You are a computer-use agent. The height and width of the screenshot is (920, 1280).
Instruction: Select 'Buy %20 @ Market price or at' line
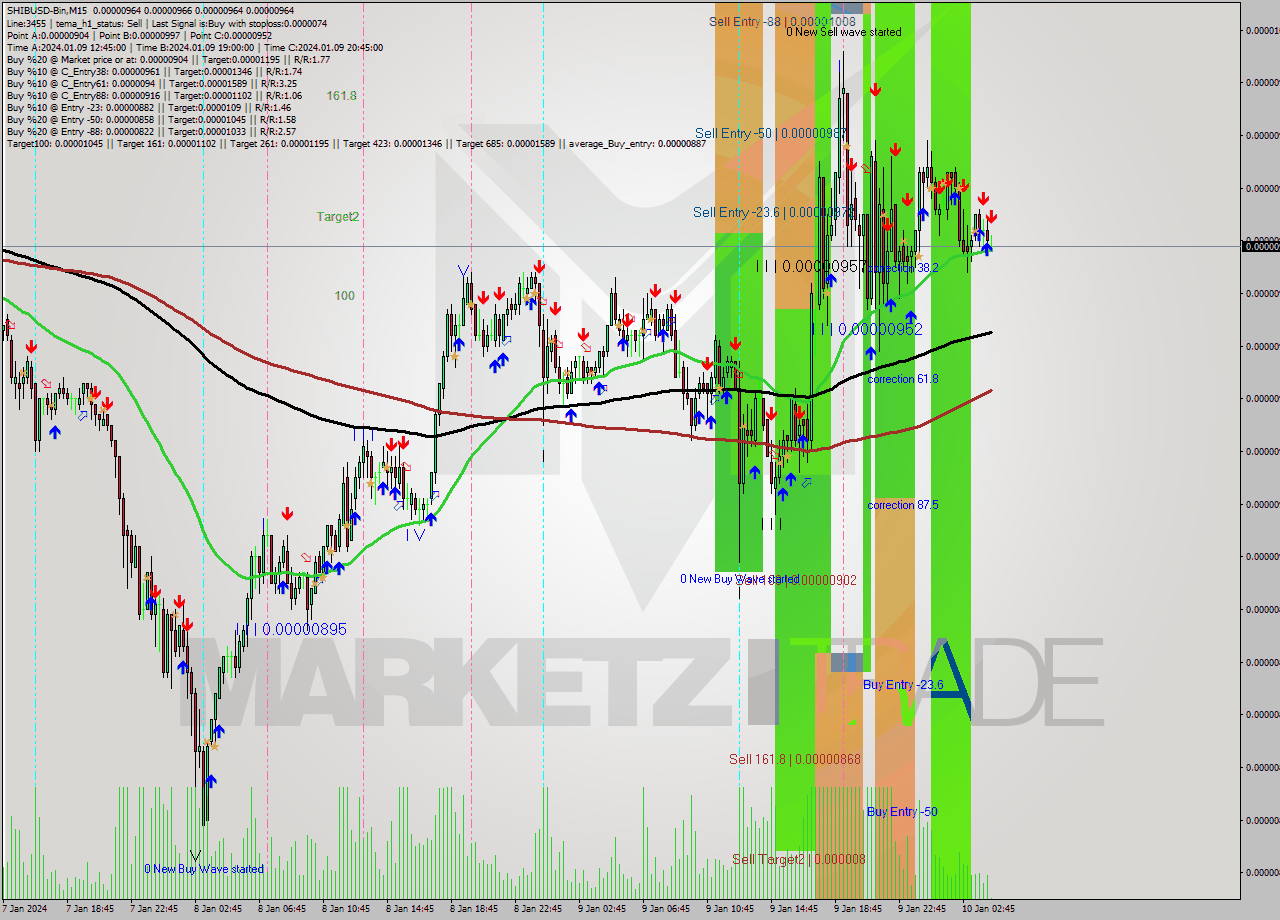(x=167, y=59)
